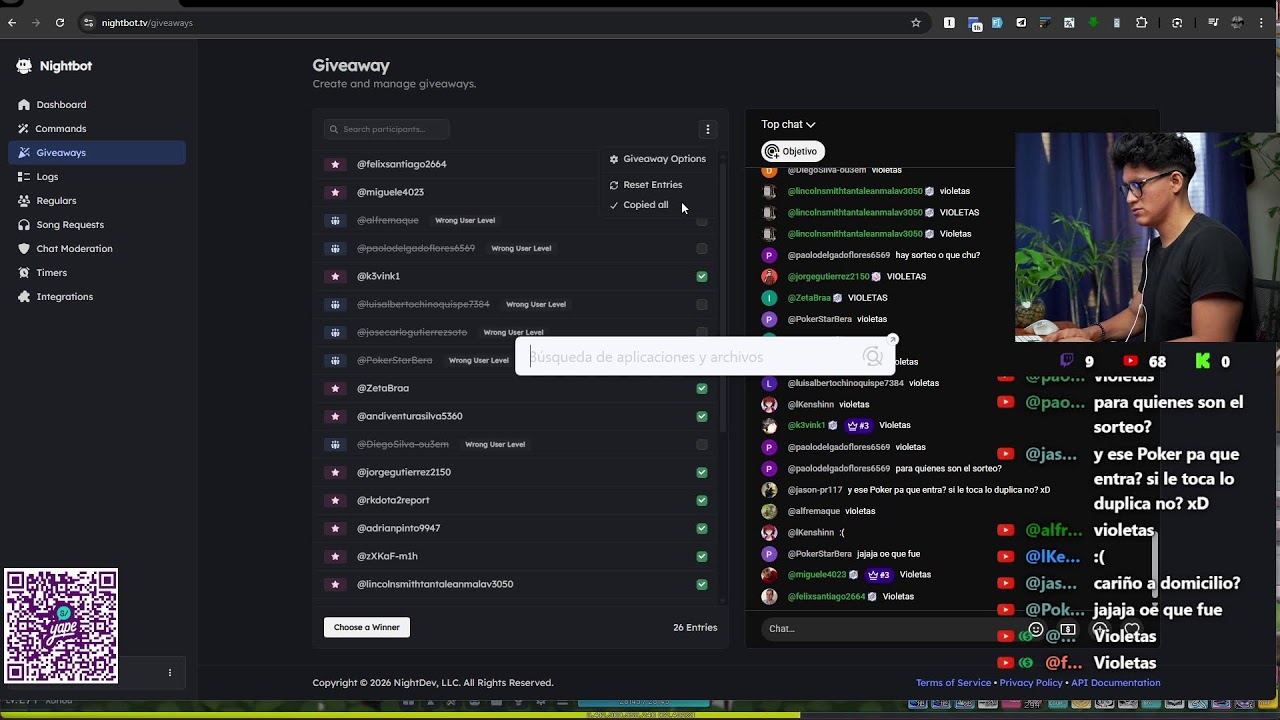Viewport: 1280px width, 720px height.
Task: Go to Commands in the sidebar
Action: point(97,129)
